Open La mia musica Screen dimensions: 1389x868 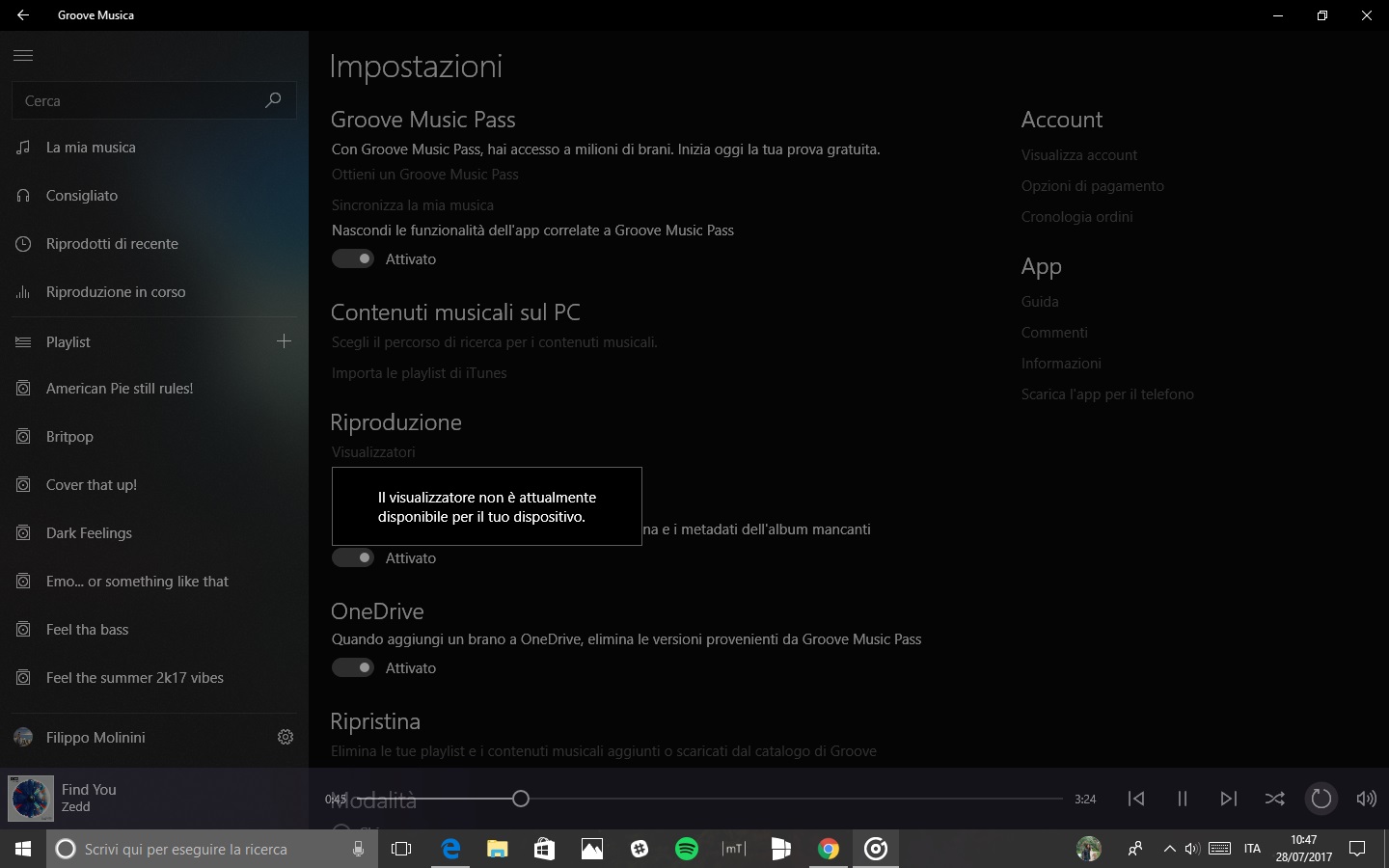154,148
